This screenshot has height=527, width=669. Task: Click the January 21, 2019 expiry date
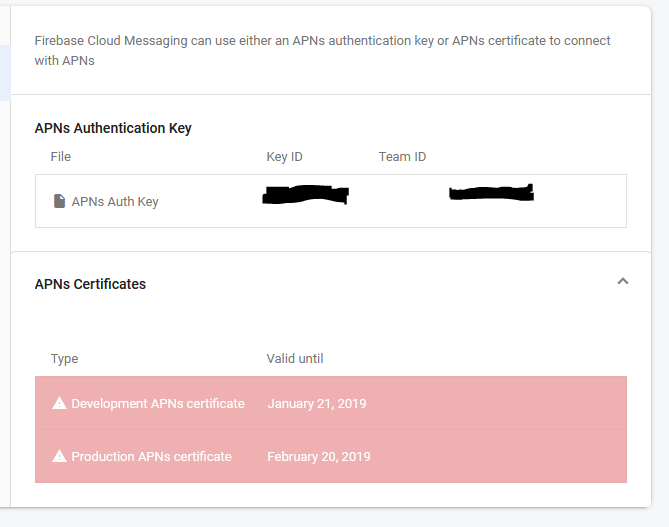317,404
